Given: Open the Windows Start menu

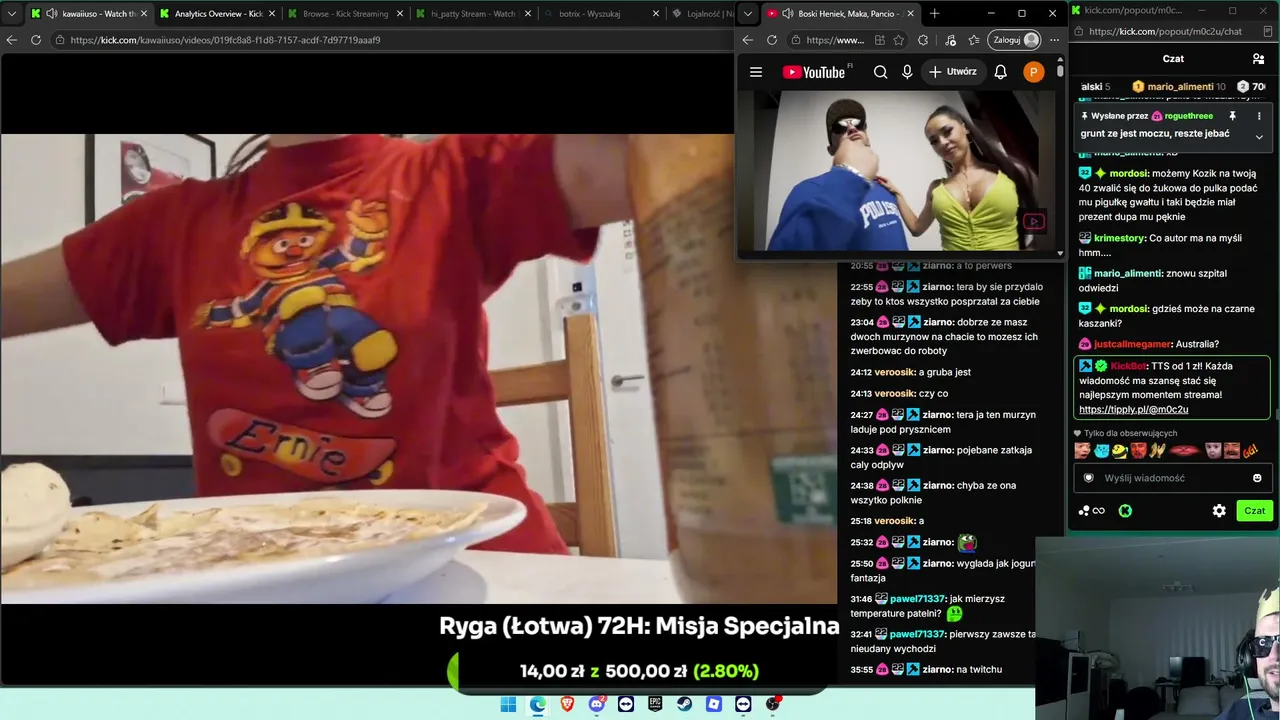Looking at the screenshot, I should (508, 704).
